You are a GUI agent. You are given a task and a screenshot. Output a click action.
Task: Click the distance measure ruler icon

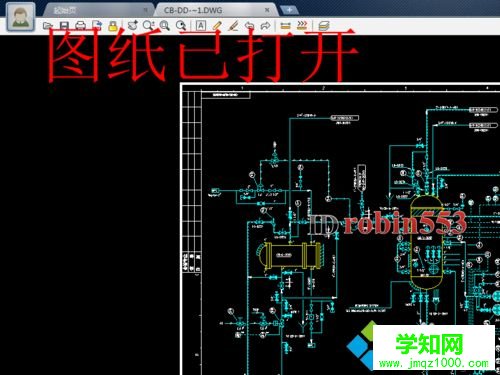285,25
